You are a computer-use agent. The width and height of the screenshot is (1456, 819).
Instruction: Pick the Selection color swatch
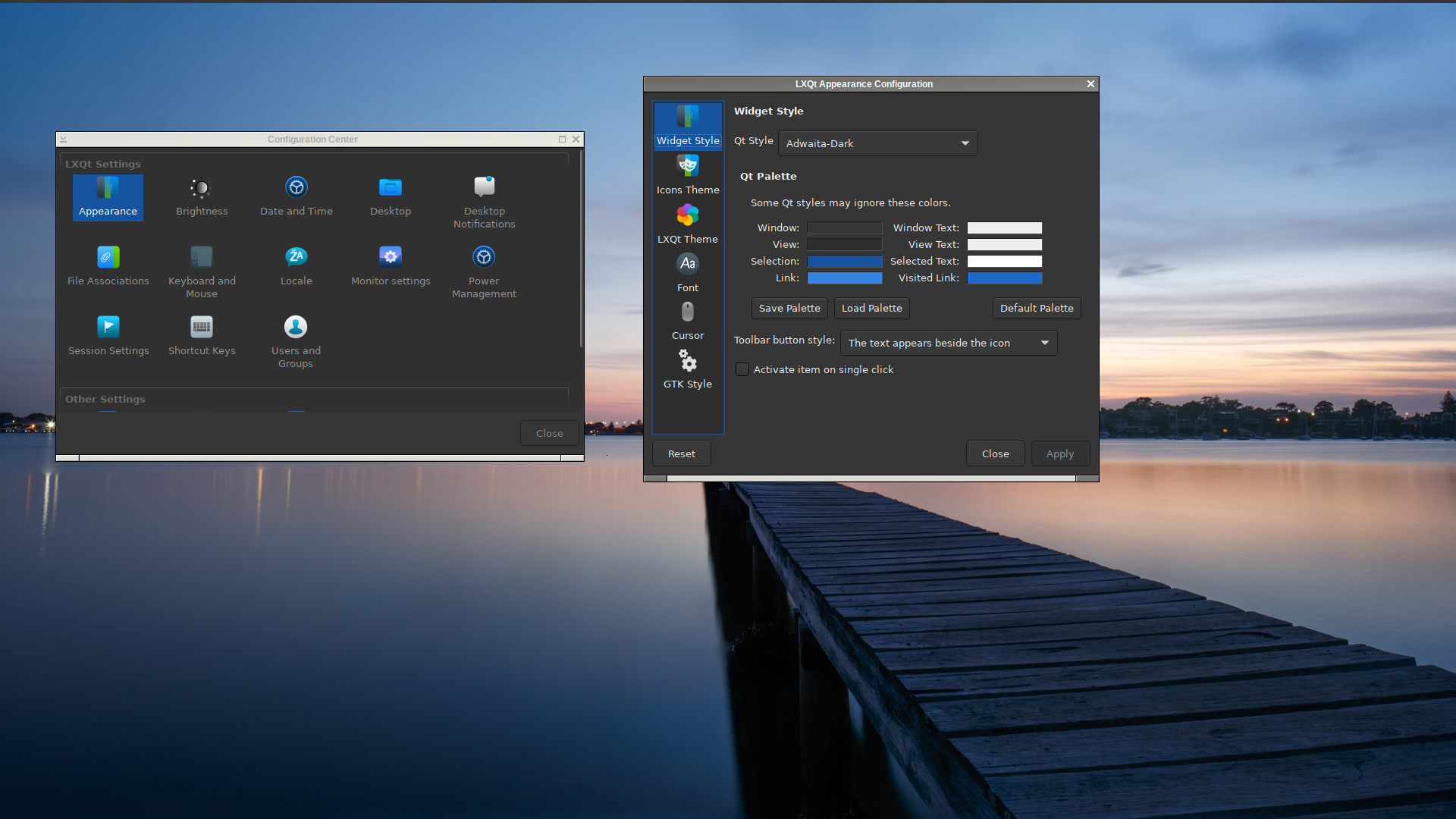(845, 261)
